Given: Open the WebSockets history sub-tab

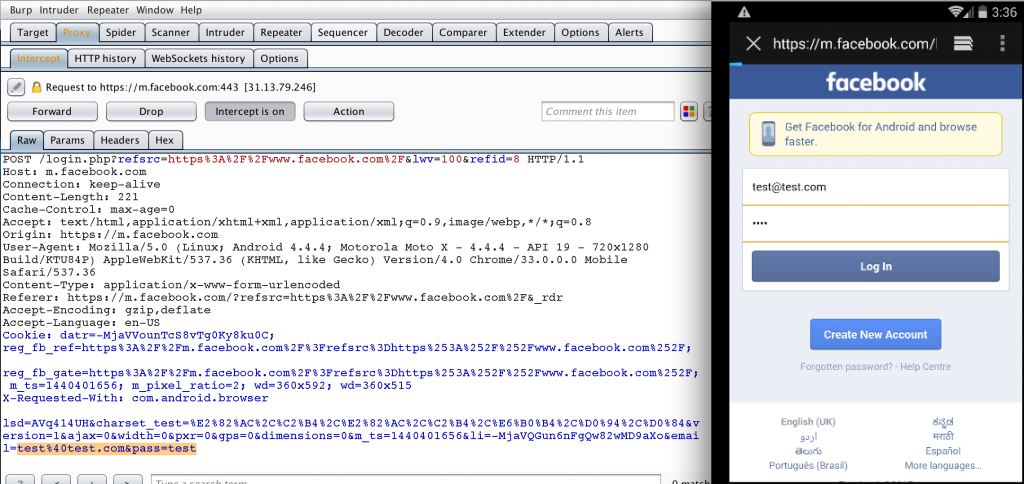Looking at the screenshot, I should (199, 58).
